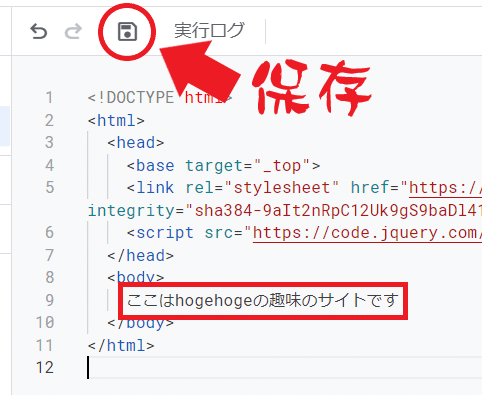The image size is (482, 395).
Task: Click line number 5 in gutter
Action: (50, 187)
